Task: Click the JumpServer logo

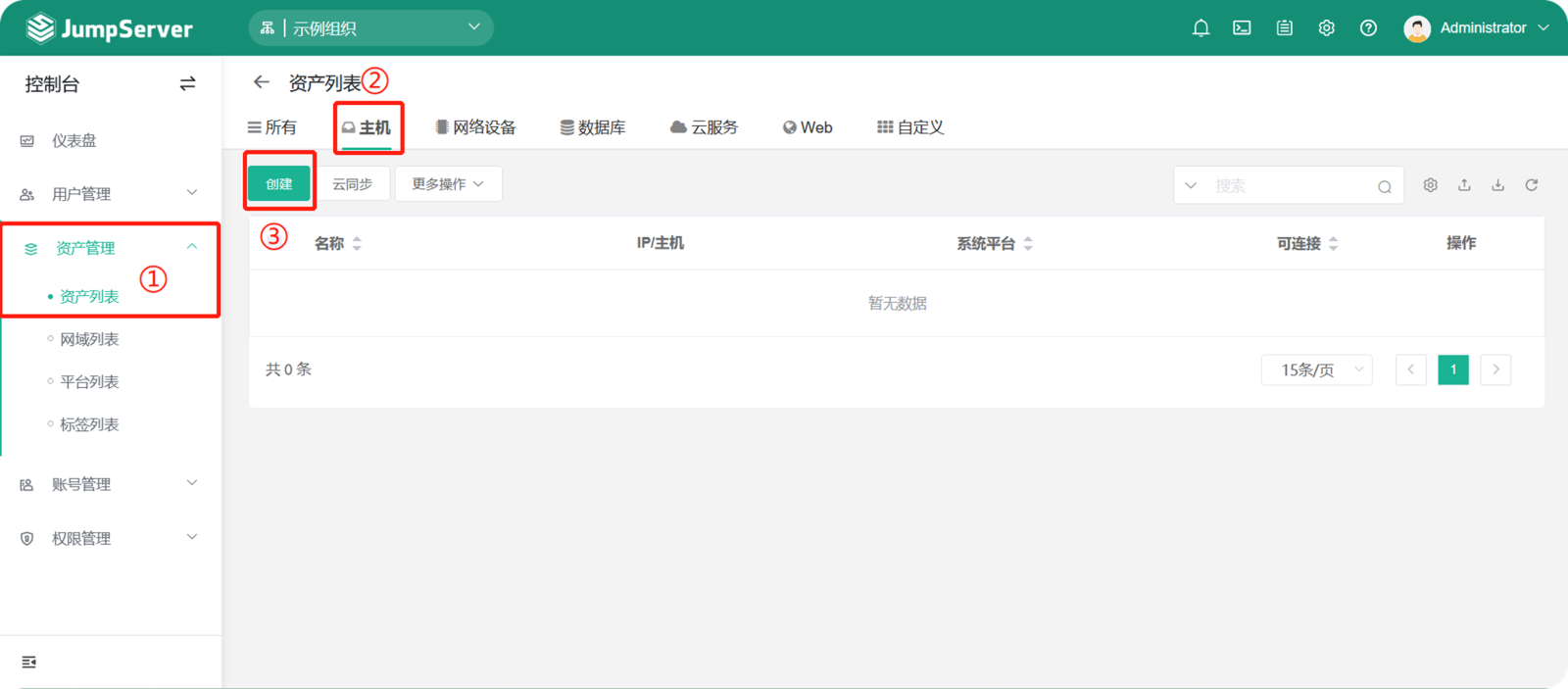Action: pos(110,28)
